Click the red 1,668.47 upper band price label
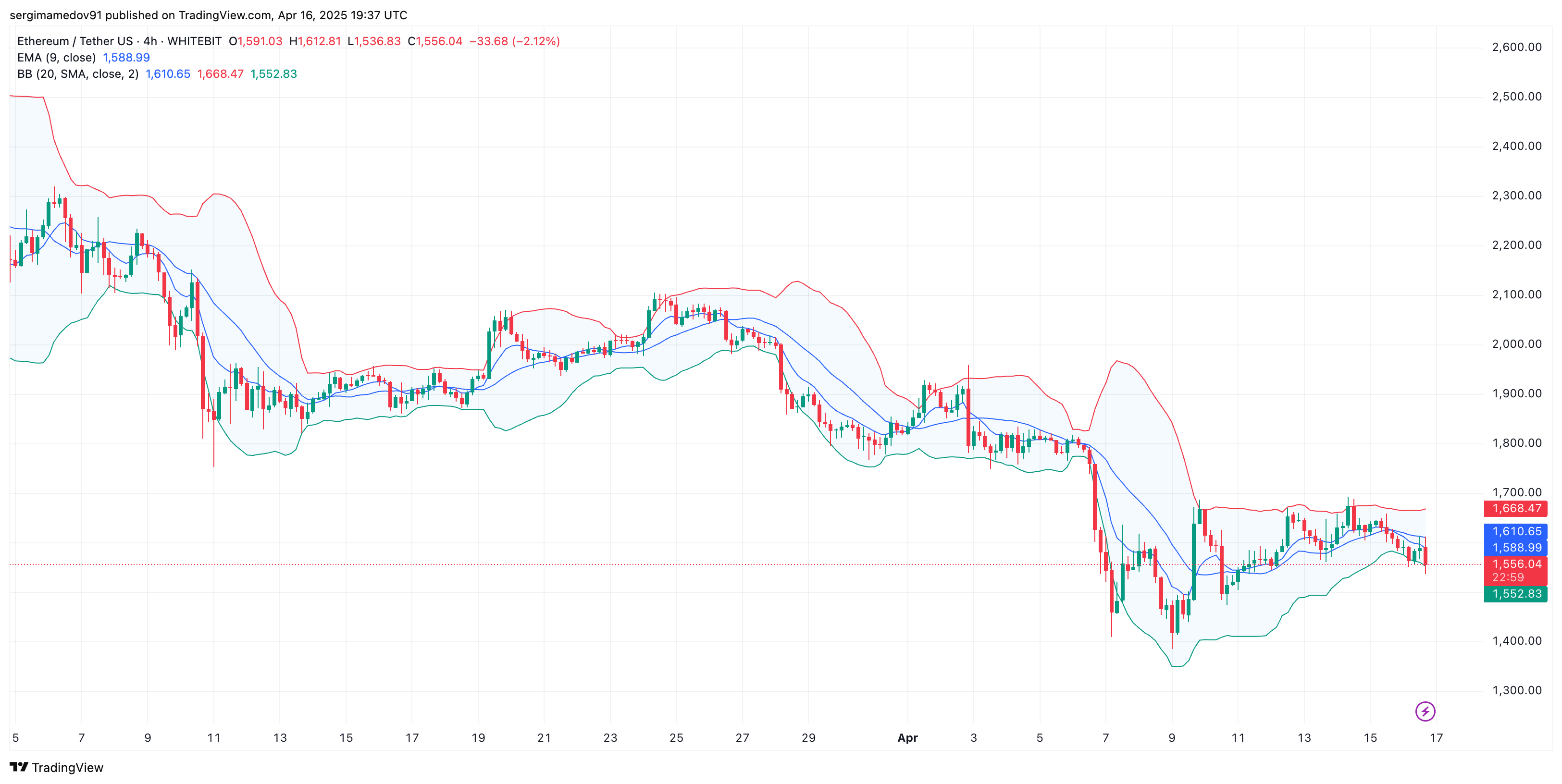The image size is (1562, 784). point(1515,508)
